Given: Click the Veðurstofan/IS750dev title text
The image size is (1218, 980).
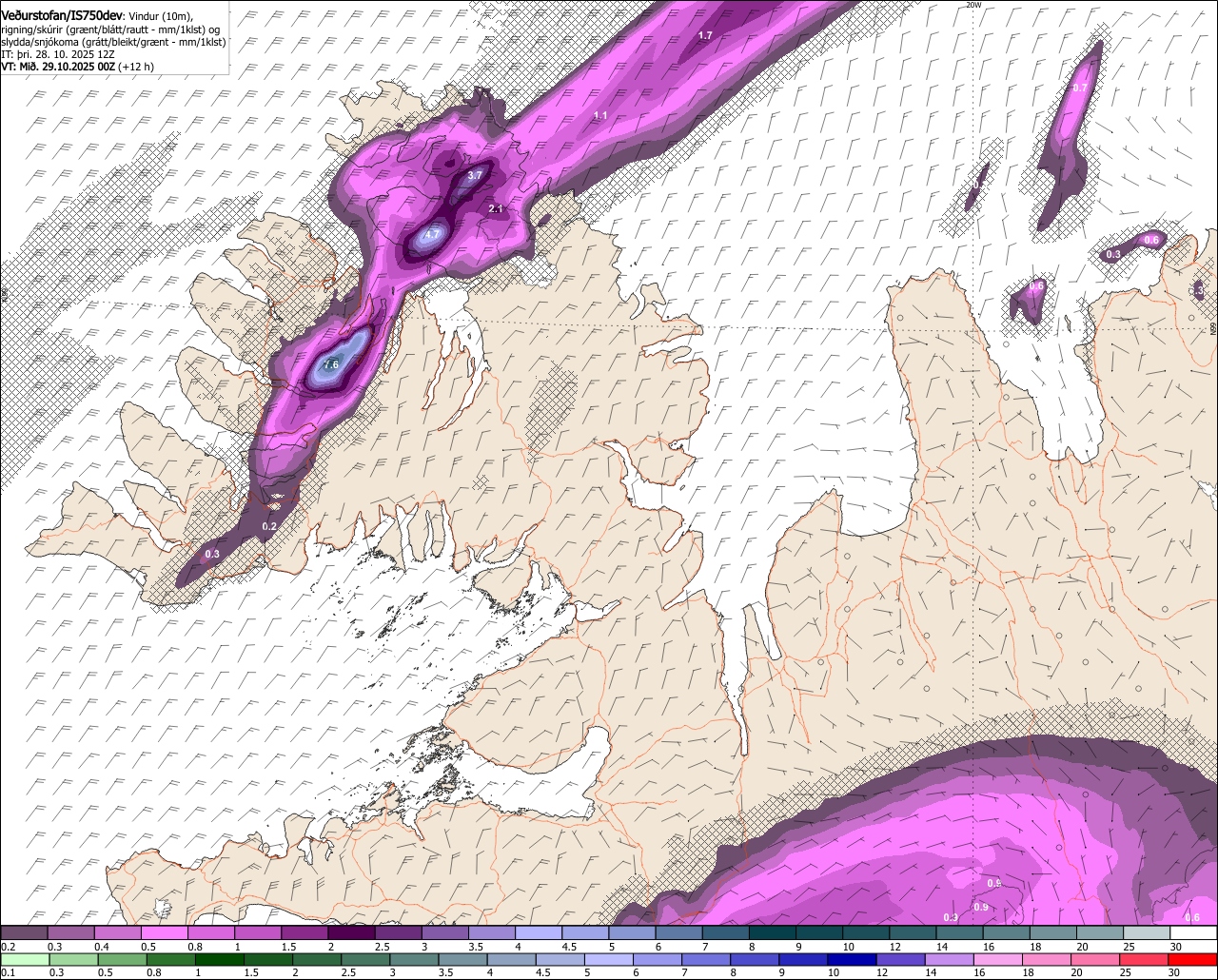Looking at the screenshot, I should 62,15.
